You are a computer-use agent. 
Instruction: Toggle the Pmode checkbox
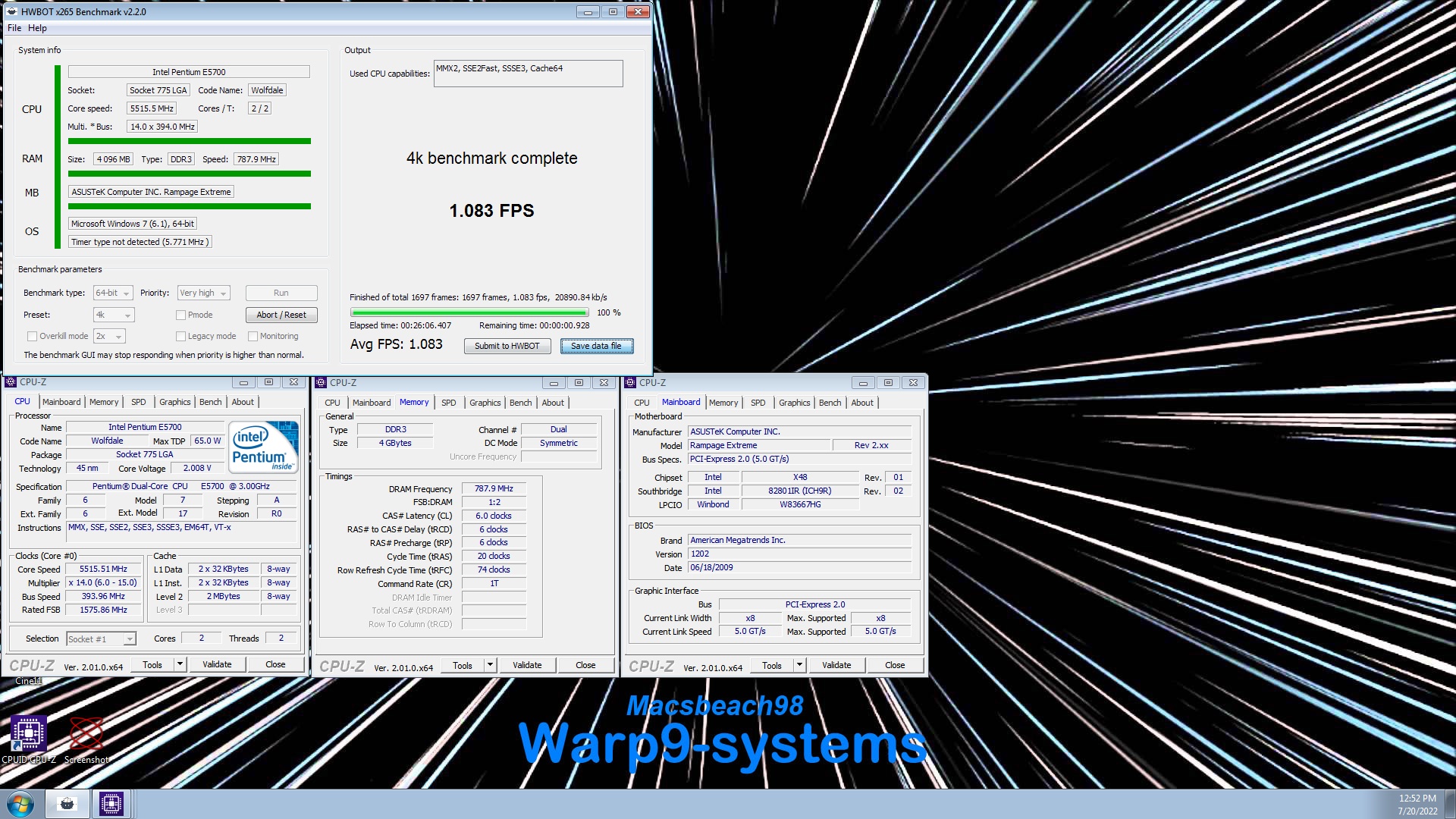tap(180, 315)
